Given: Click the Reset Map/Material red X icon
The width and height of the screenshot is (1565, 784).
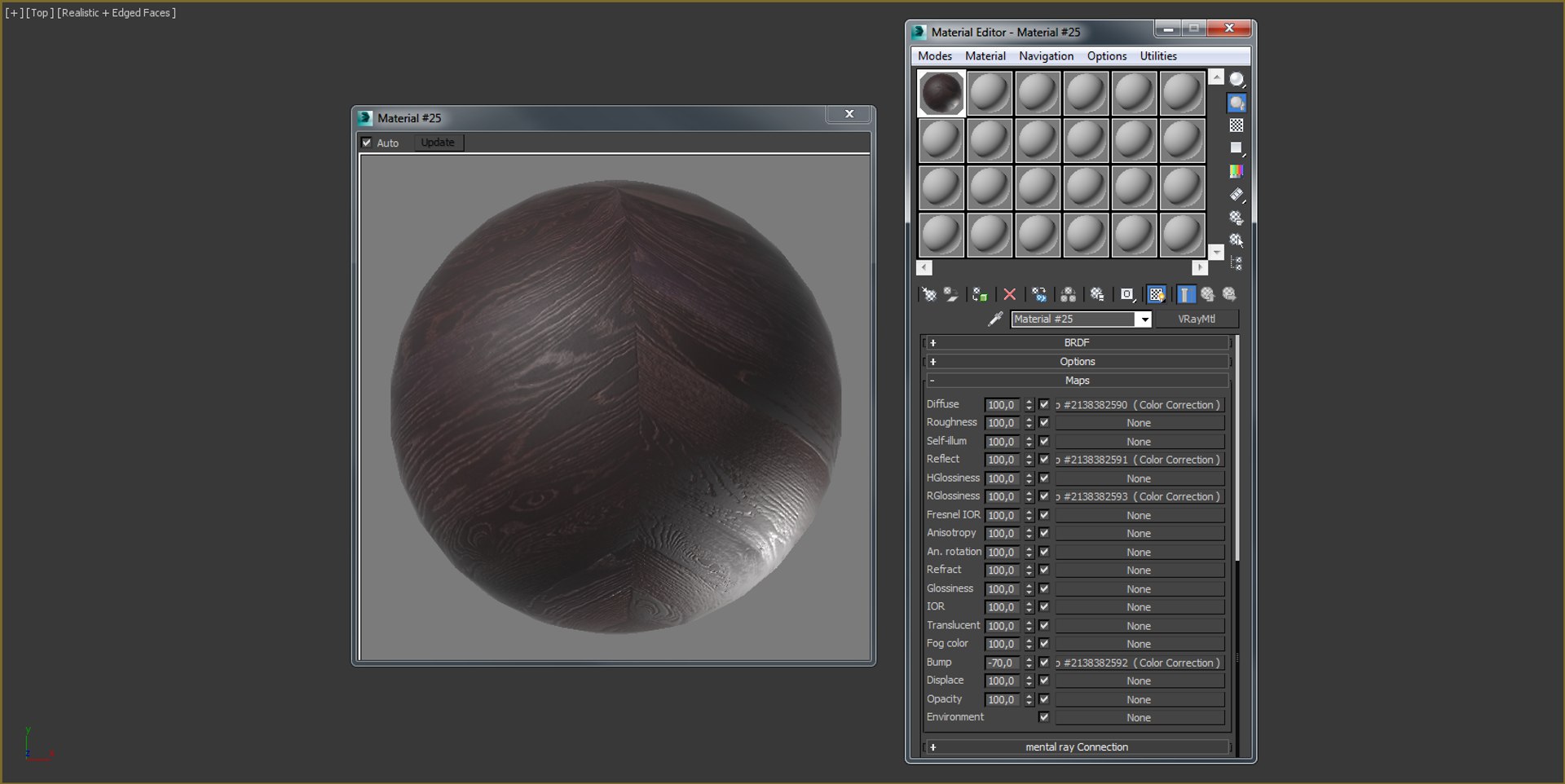Looking at the screenshot, I should coord(1009,294).
